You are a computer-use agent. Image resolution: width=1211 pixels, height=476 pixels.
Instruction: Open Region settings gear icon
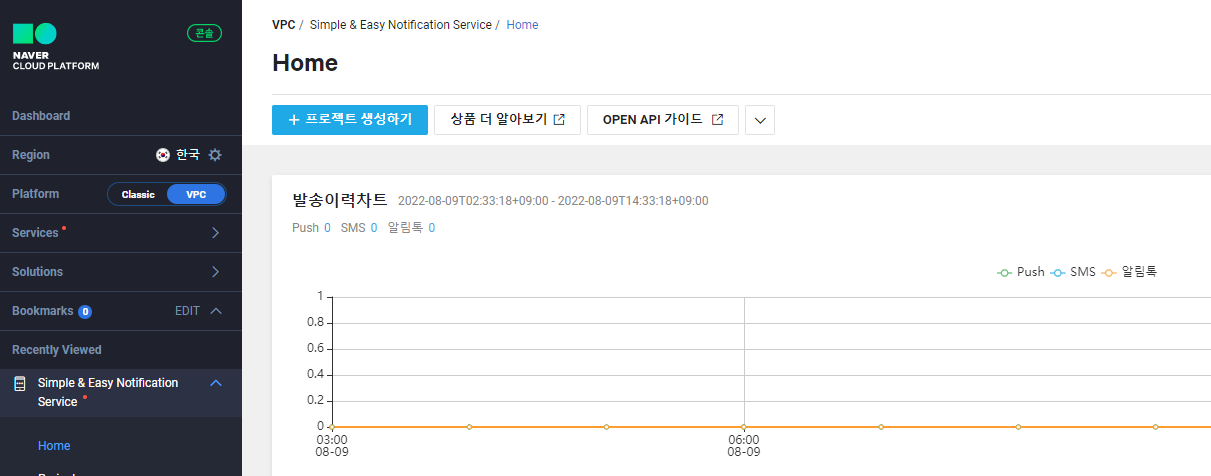(215, 155)
